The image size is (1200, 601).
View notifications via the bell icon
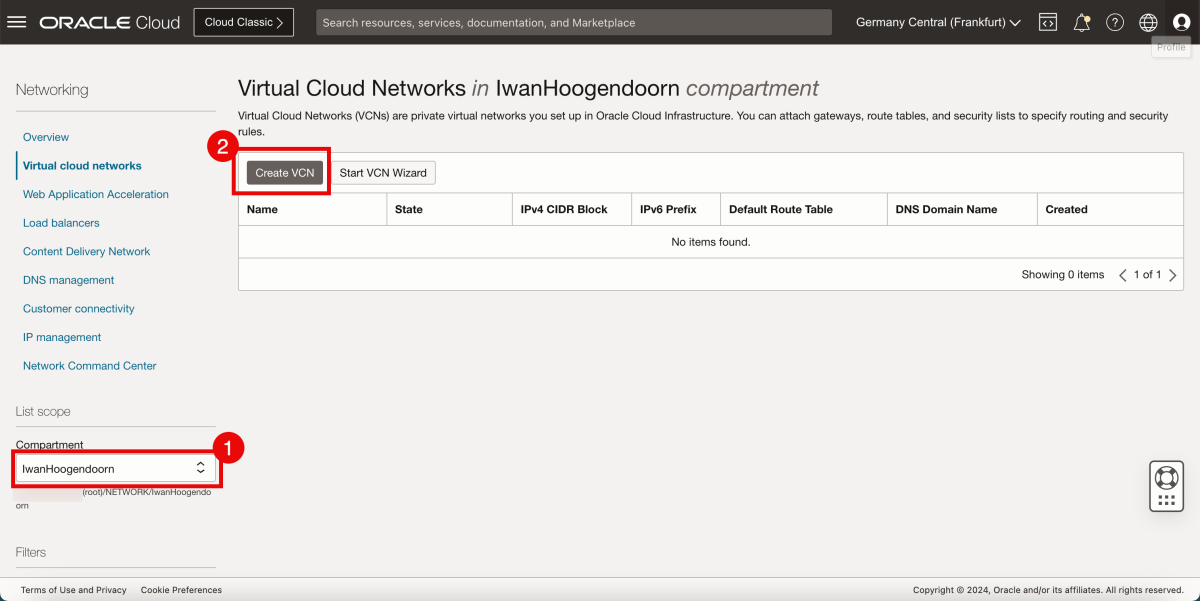pos(1081,21)
